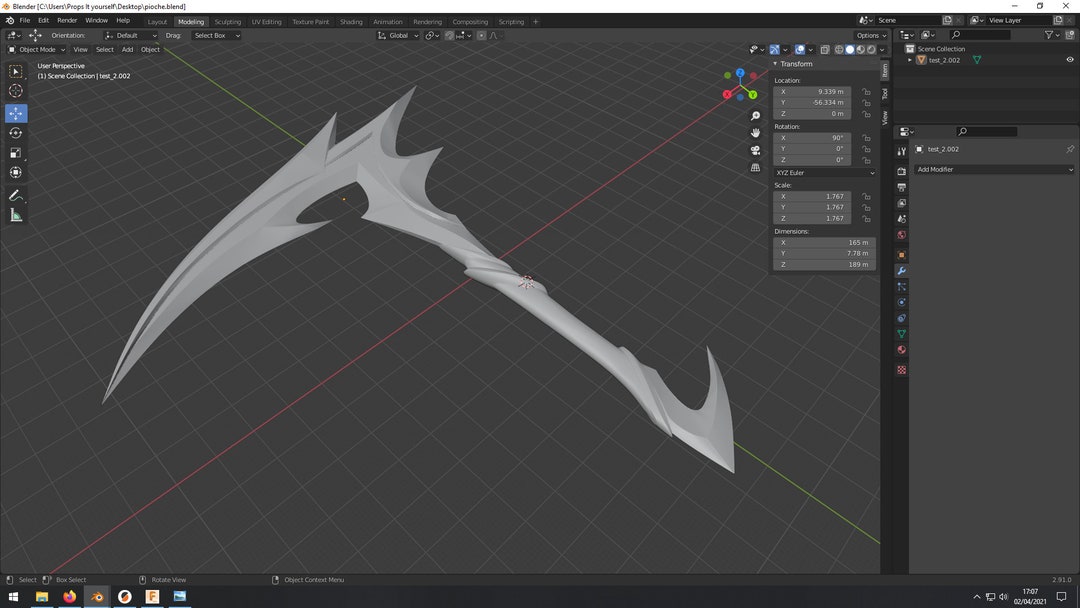1080x608 pixels.
Task: Open the Object Mode dropdown
Action: click(37, 49)
